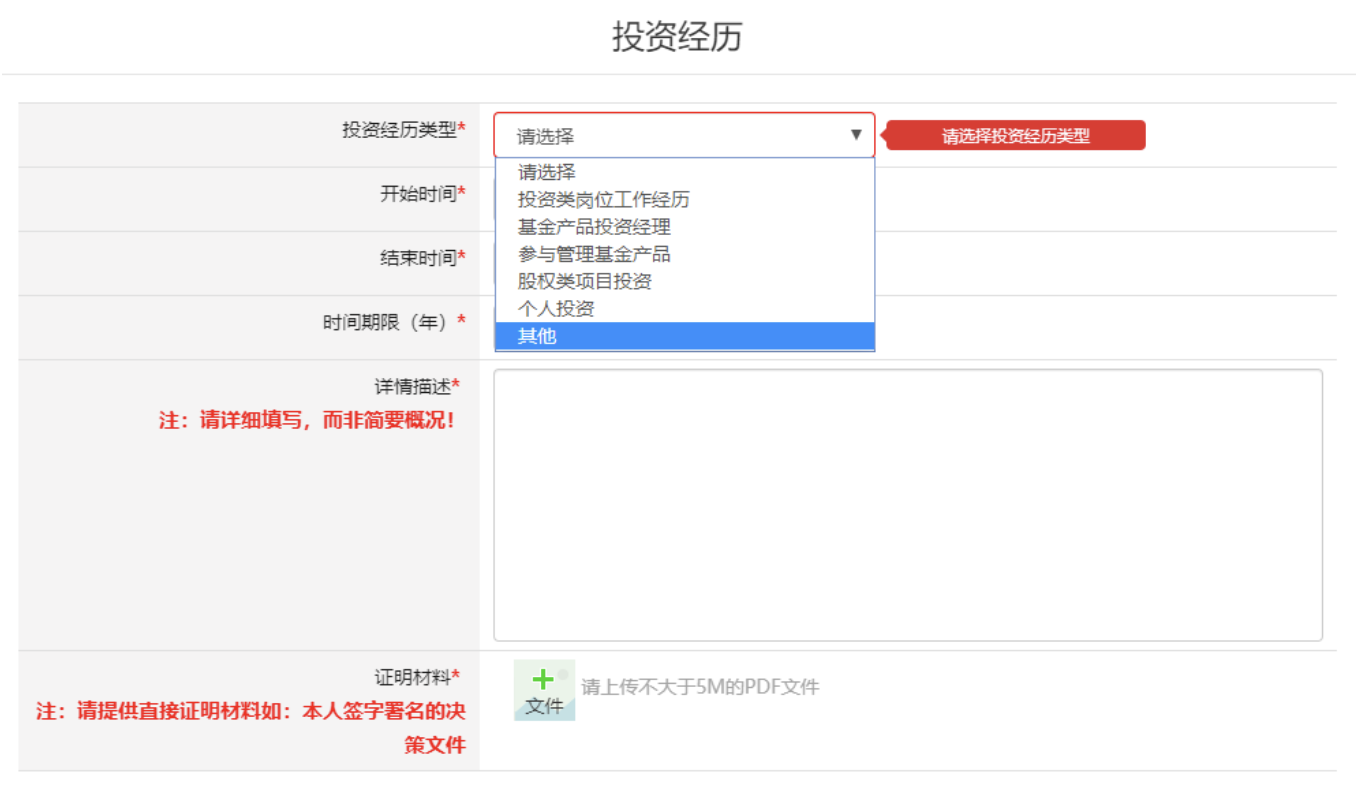Click the 结束时间 field label
Screen dimensions: 1356x788
click(x=411, y=258)
